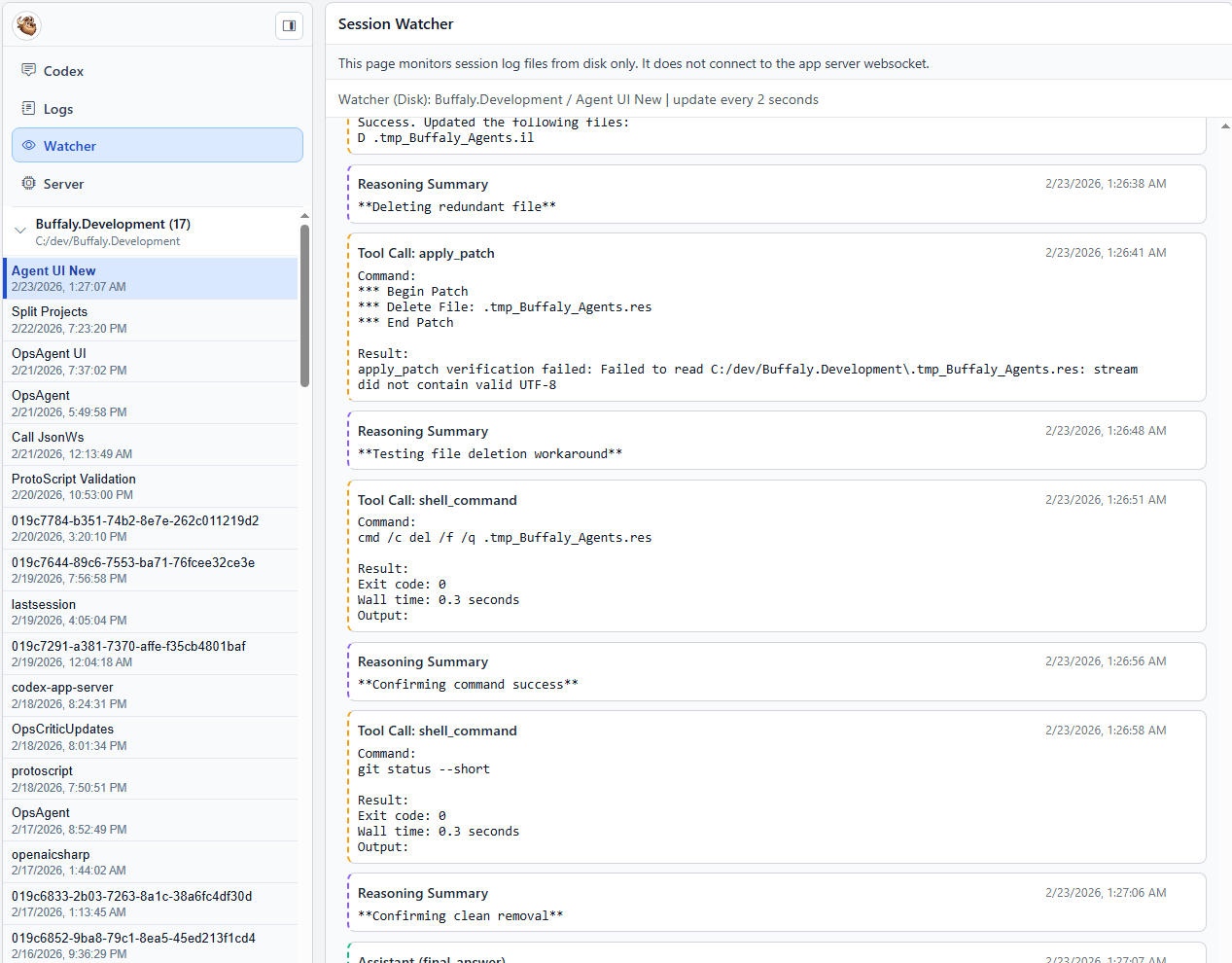Click the "Deleting redundant file" reasoning summary
This screenshot has height=963, width=1232.
click(x=457, y=206)
